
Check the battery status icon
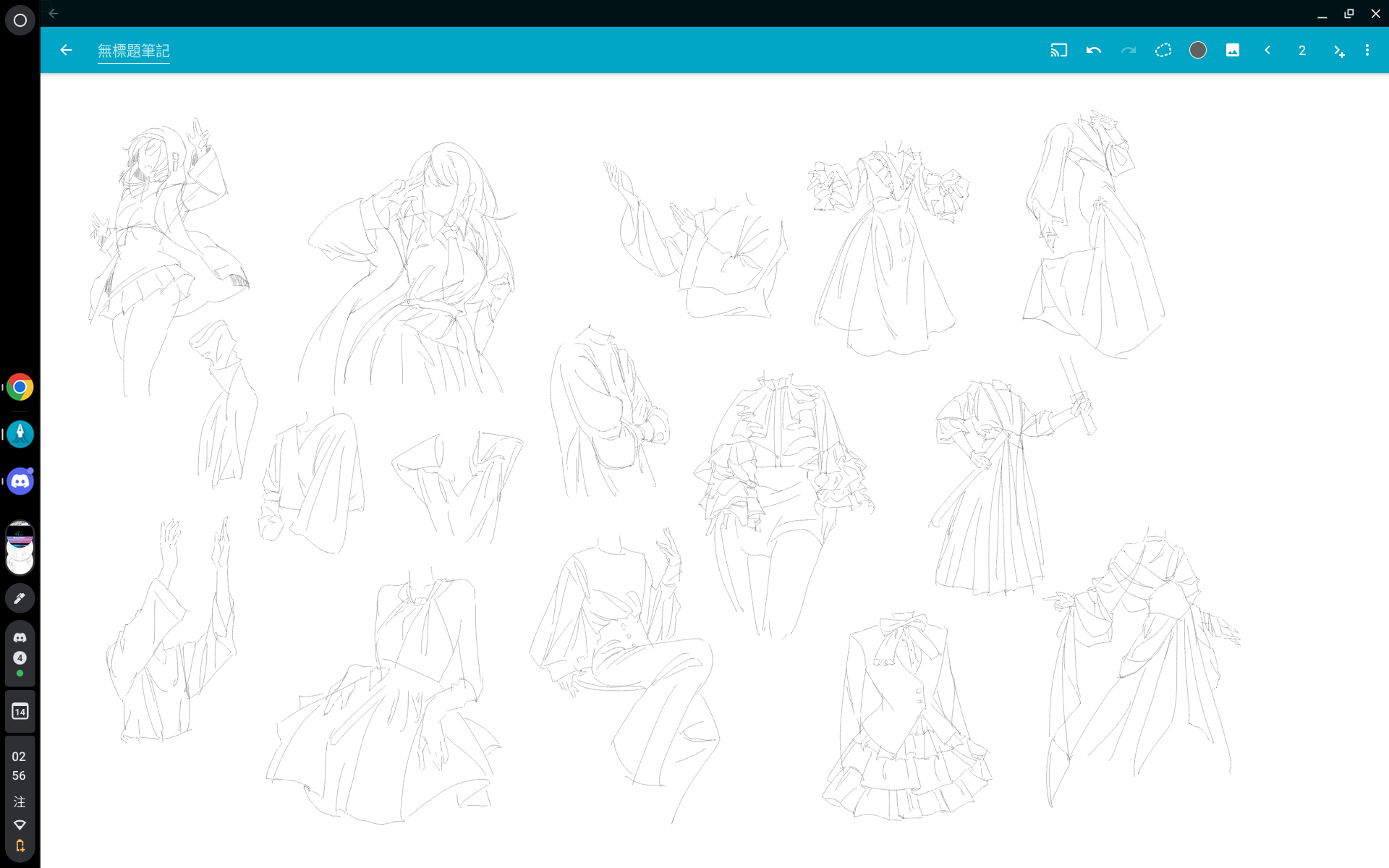pos(20,846)
